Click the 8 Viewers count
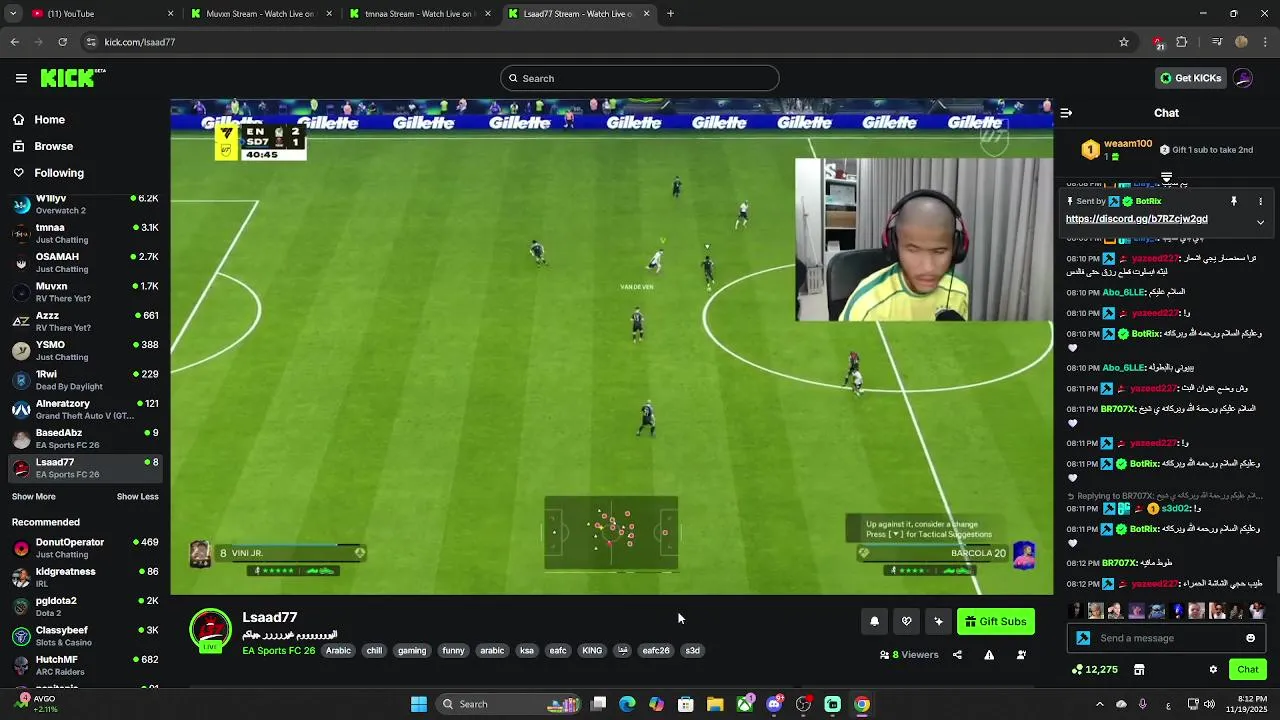The image size is (1280, 720). (909, 655)
